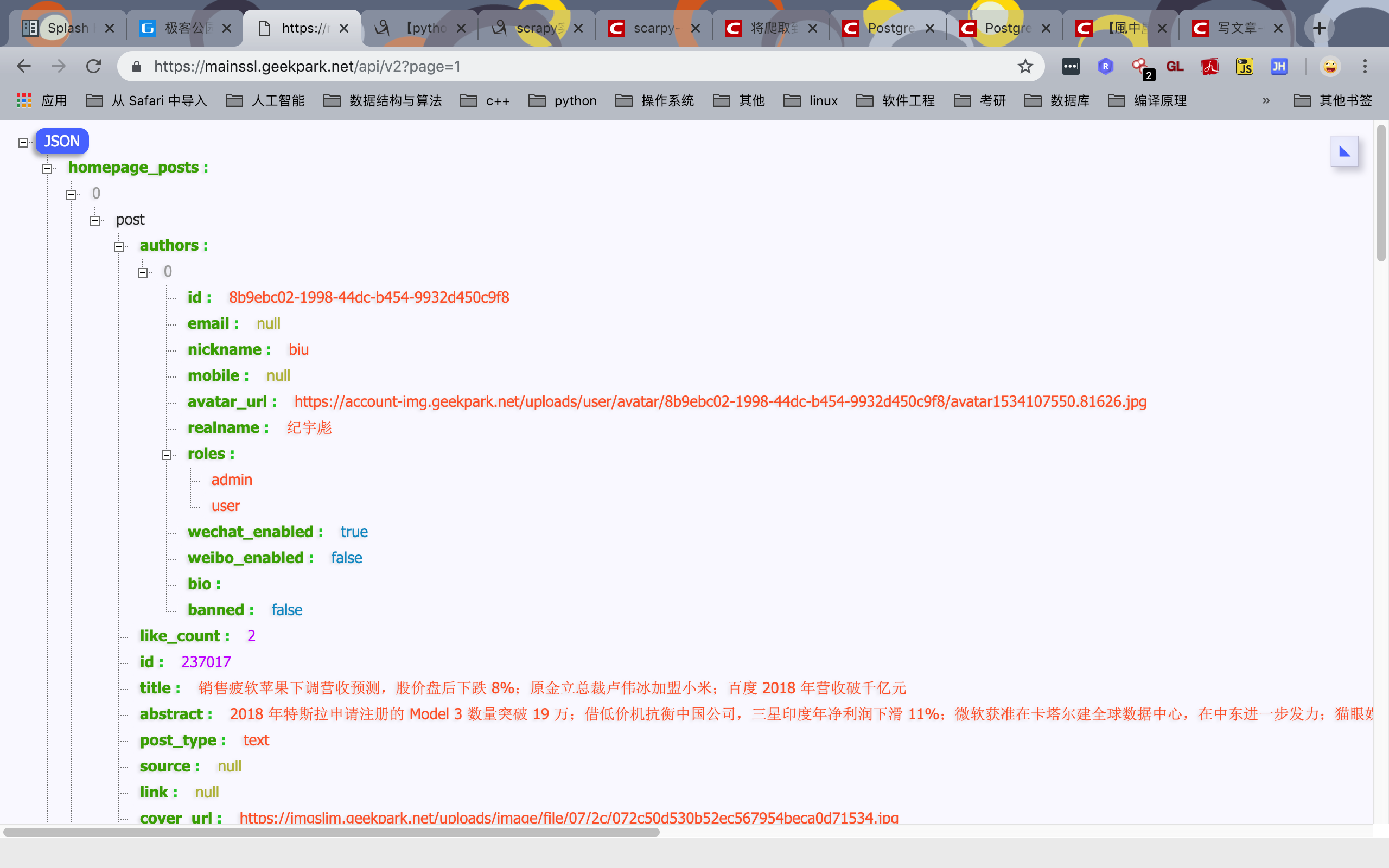Collapse the roles list
This screenshot has width=1389, height=868.
click(167, 455)
